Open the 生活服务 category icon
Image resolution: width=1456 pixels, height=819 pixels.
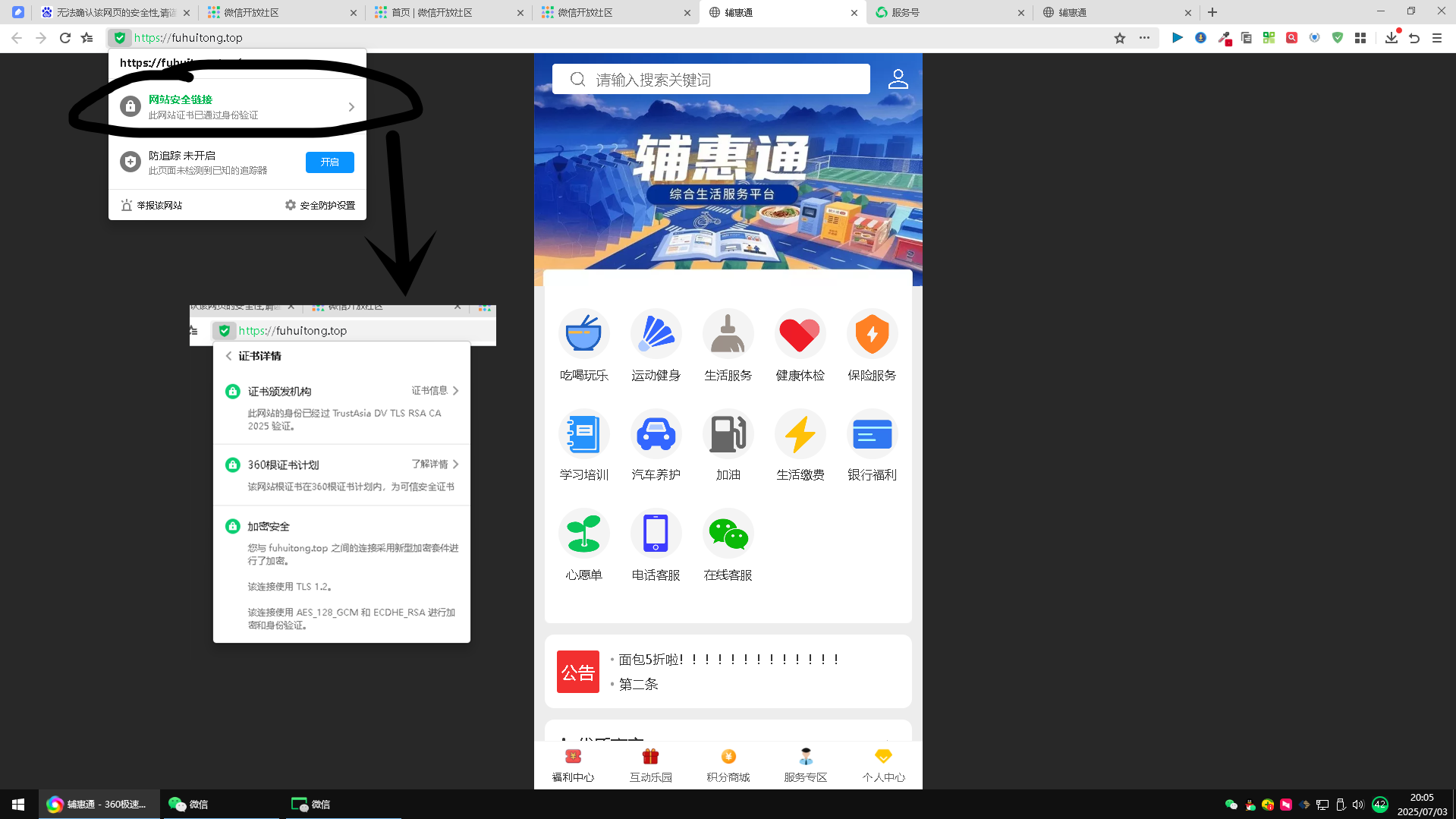click(x=728, y=334)
